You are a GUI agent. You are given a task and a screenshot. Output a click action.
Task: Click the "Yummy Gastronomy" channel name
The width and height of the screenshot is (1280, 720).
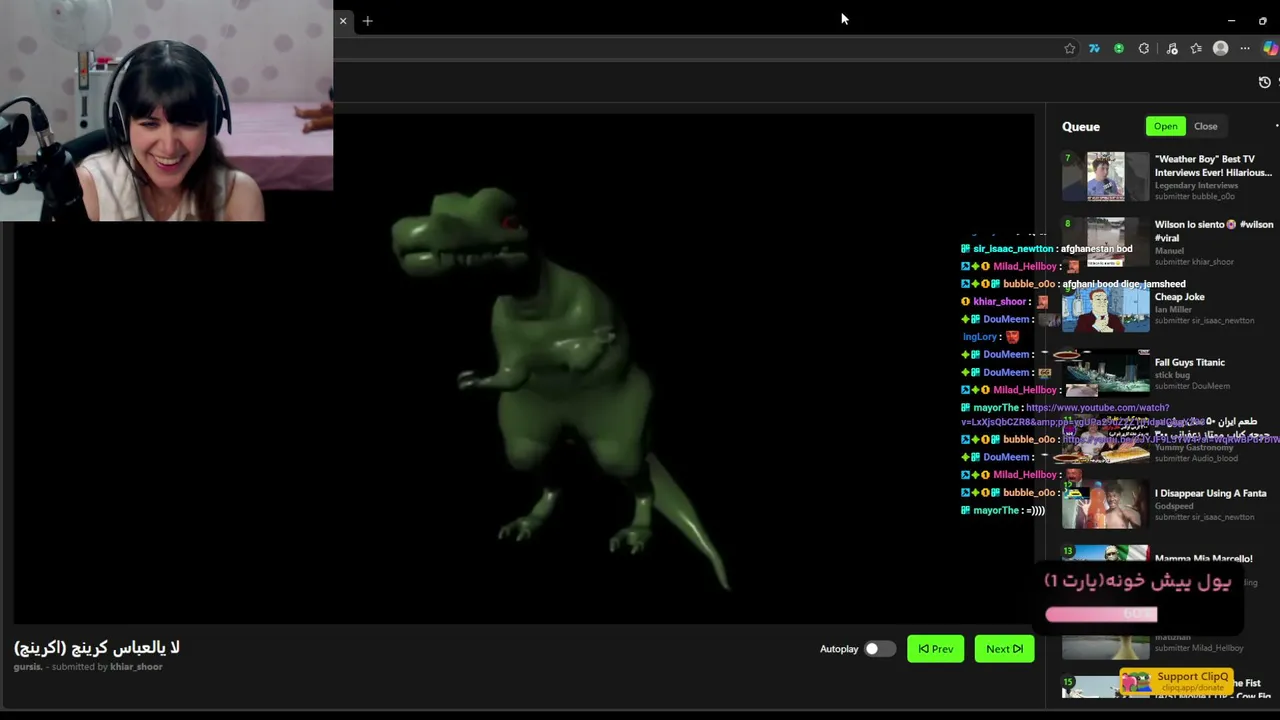pos(1194,447)
